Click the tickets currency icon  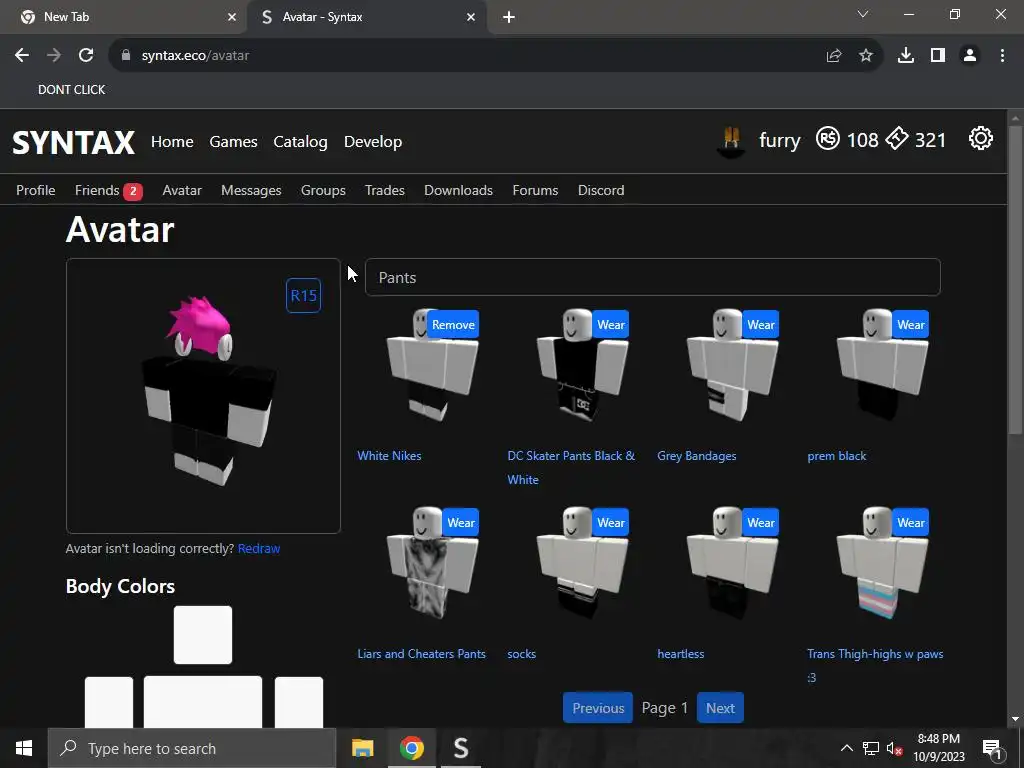(897, 138)
